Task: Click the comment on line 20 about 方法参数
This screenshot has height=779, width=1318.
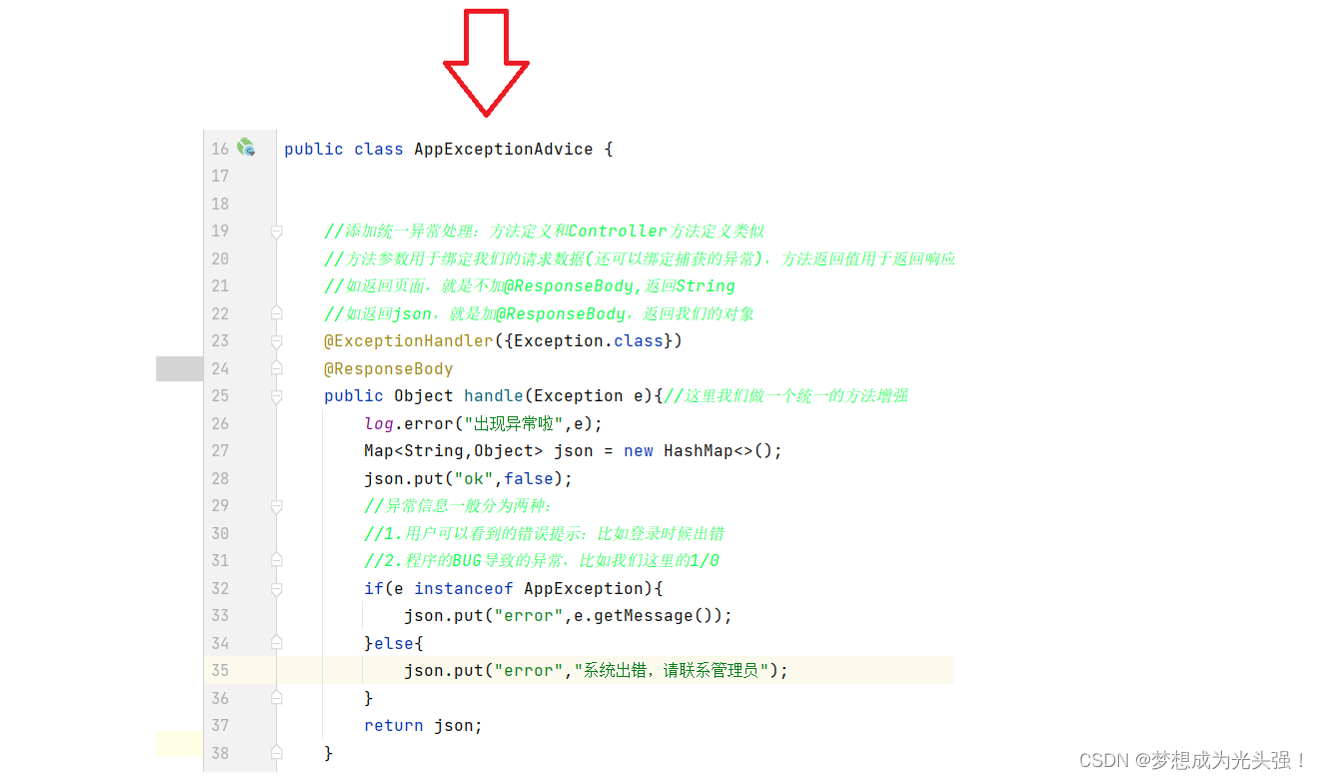Action: click(640, 258)
